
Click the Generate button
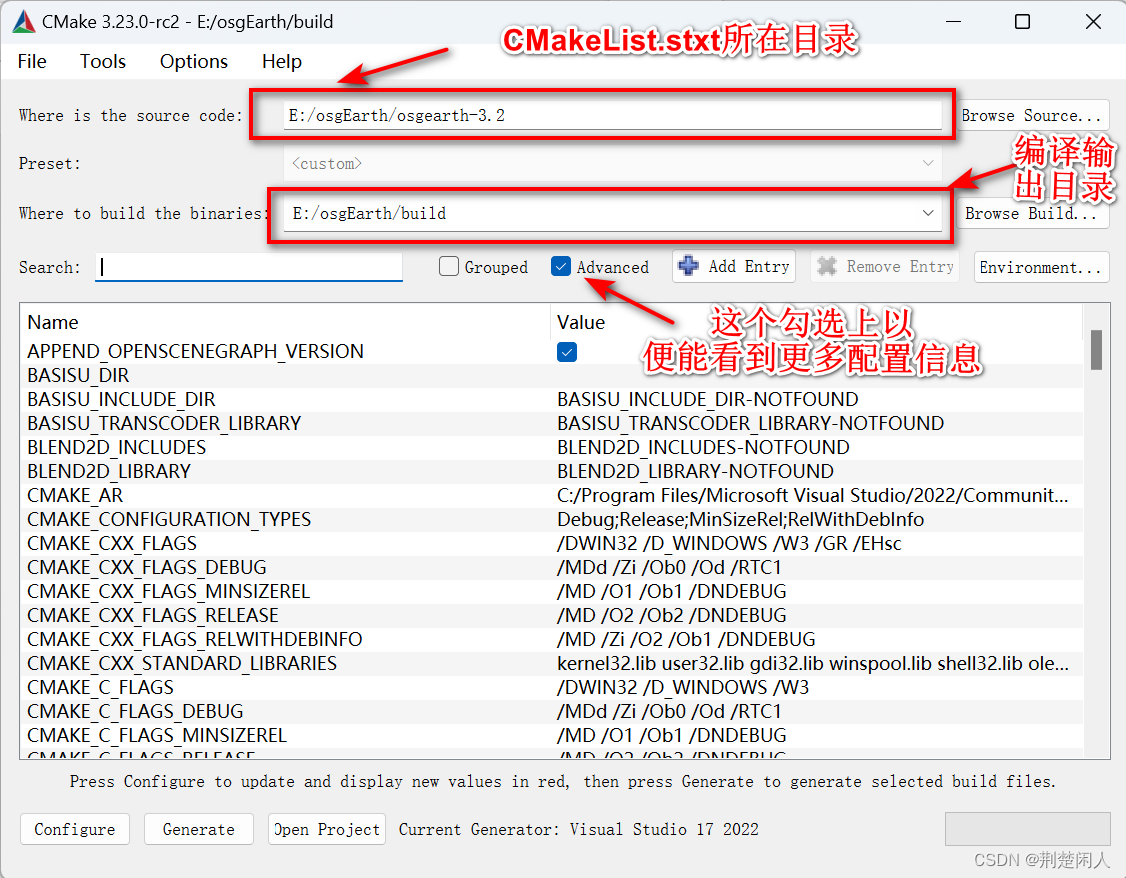pos(199,829)
